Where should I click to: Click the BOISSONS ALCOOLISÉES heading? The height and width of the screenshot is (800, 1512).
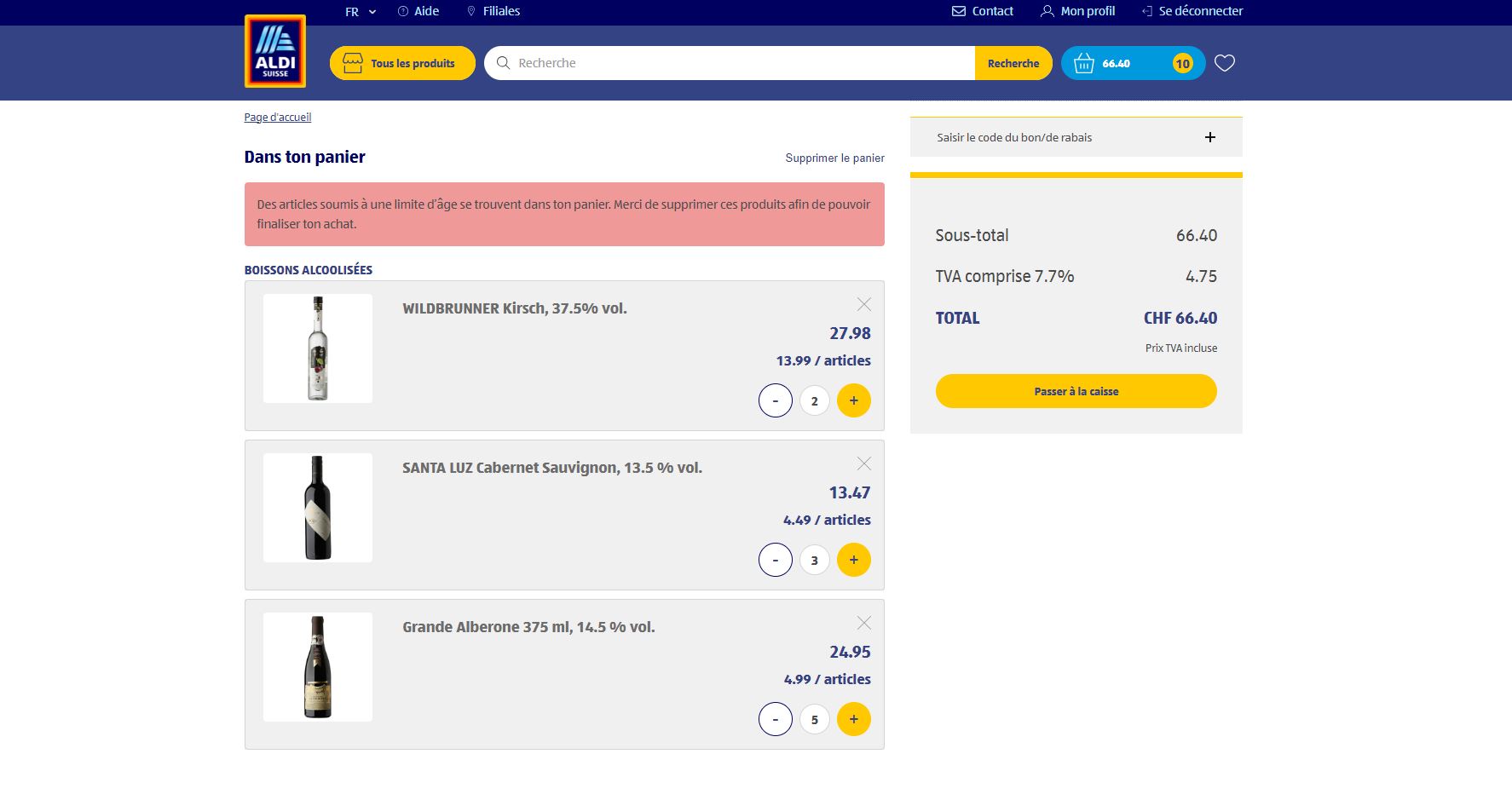click(x=309, y=270)
